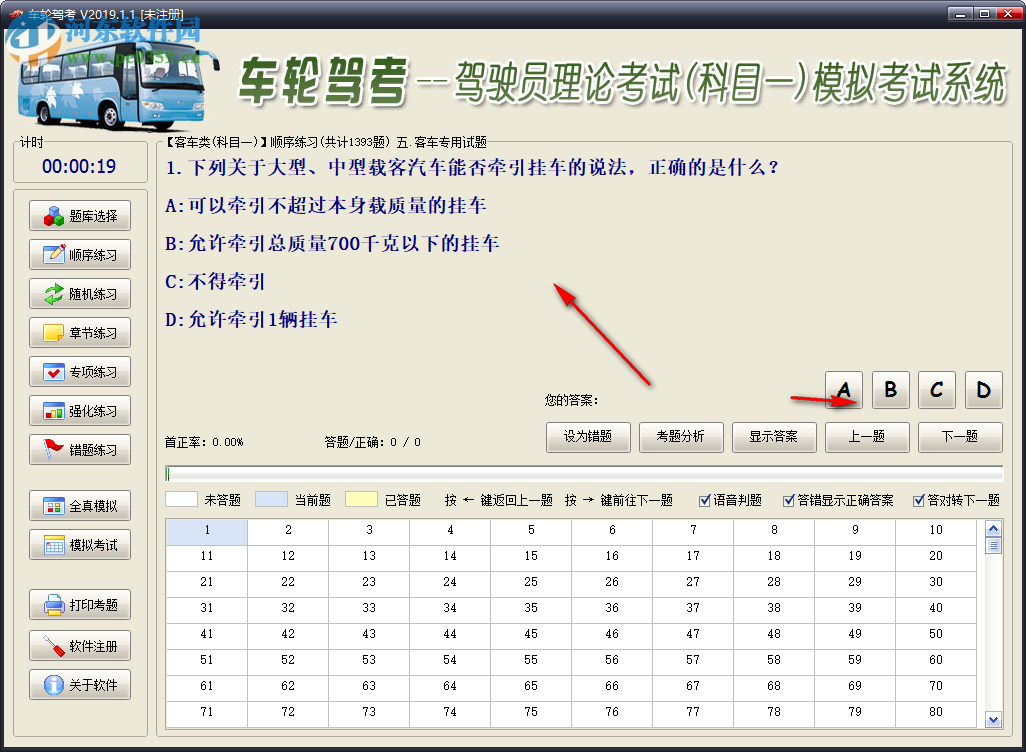Click option text B: 允许牵引总质量700千克以下的挂车
1026x752 pixels.
[332, 244]
